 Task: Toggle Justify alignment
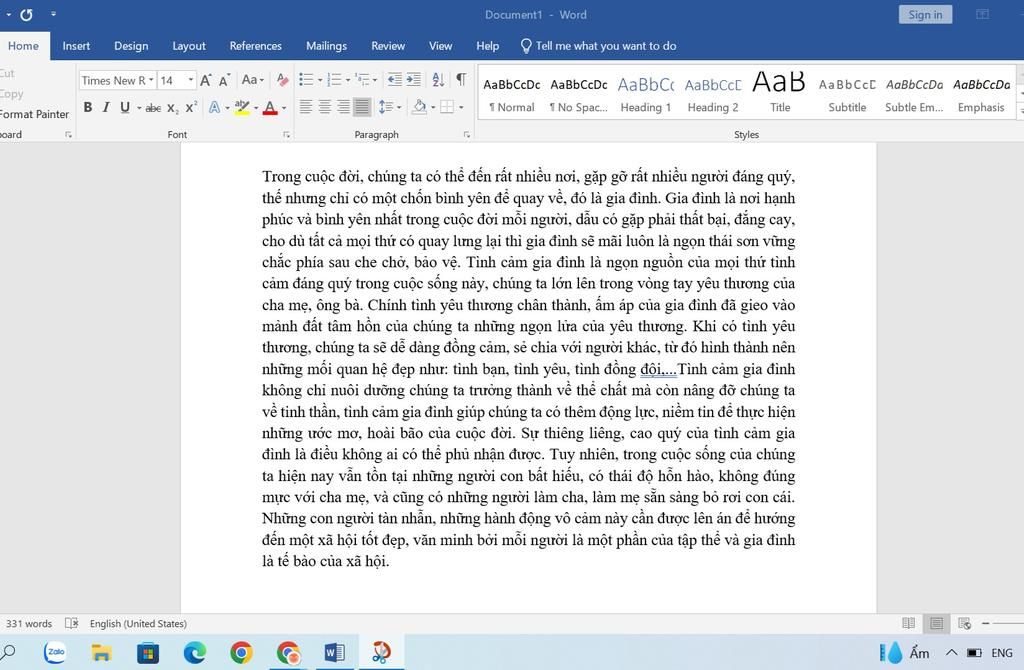(362, 107)
